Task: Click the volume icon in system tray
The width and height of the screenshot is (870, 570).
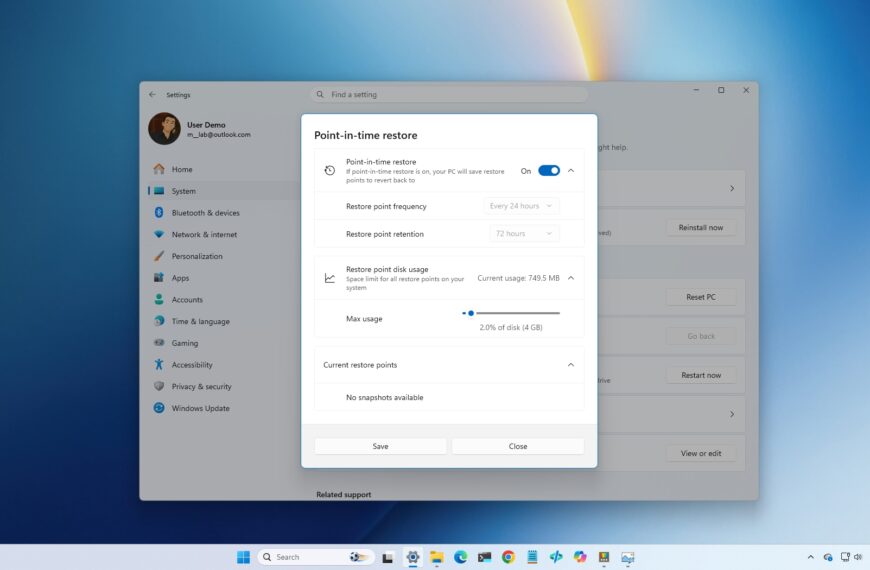Action: [858, 557]
